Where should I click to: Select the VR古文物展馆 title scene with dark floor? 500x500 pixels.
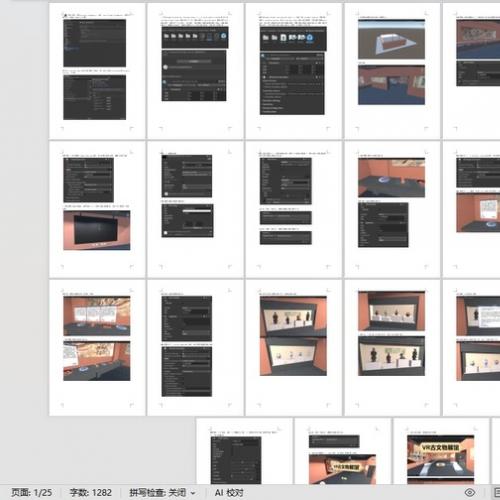click(440, 456)
